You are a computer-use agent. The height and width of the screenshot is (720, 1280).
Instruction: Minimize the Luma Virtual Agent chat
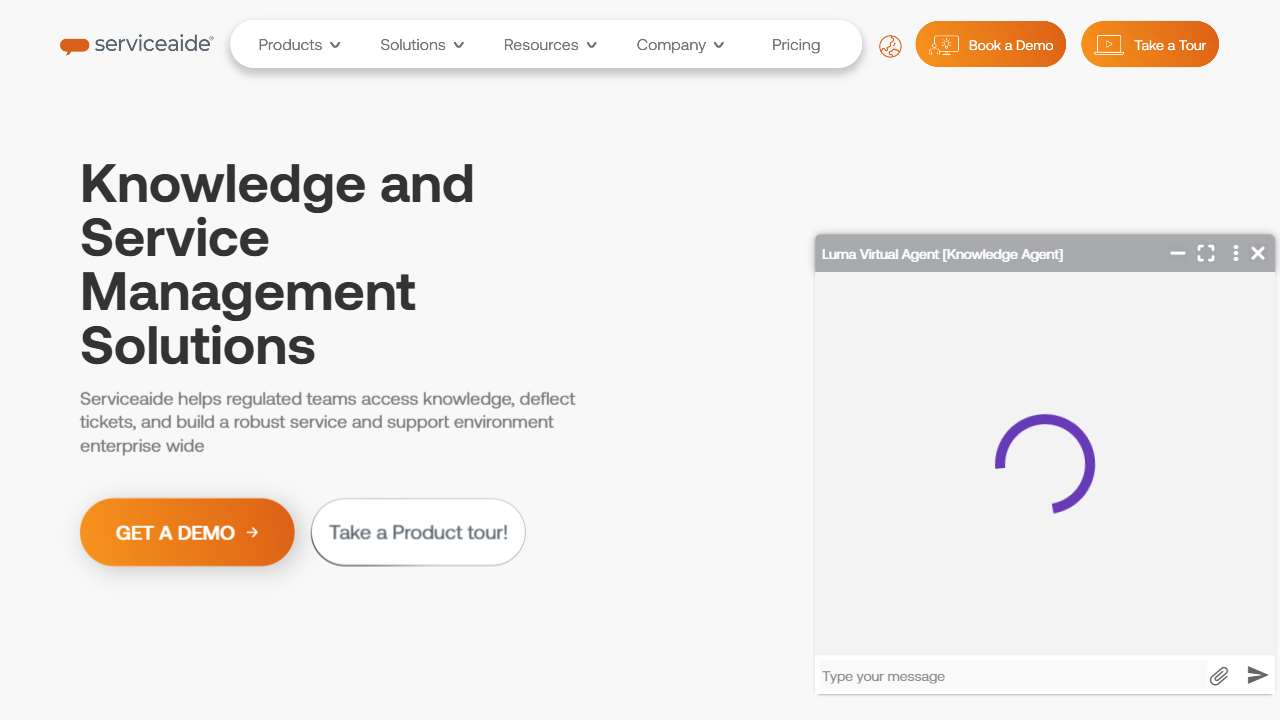tap(1178, 254)
